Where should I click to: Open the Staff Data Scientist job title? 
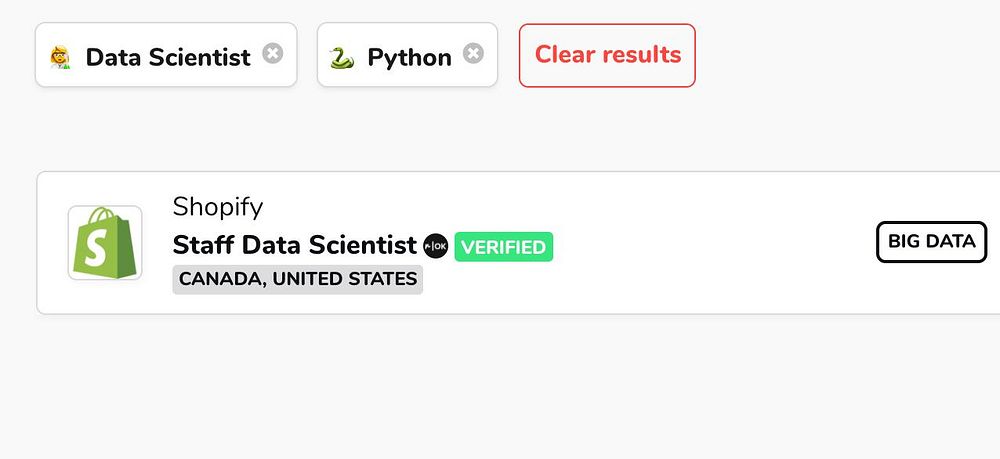pos(294,245)
